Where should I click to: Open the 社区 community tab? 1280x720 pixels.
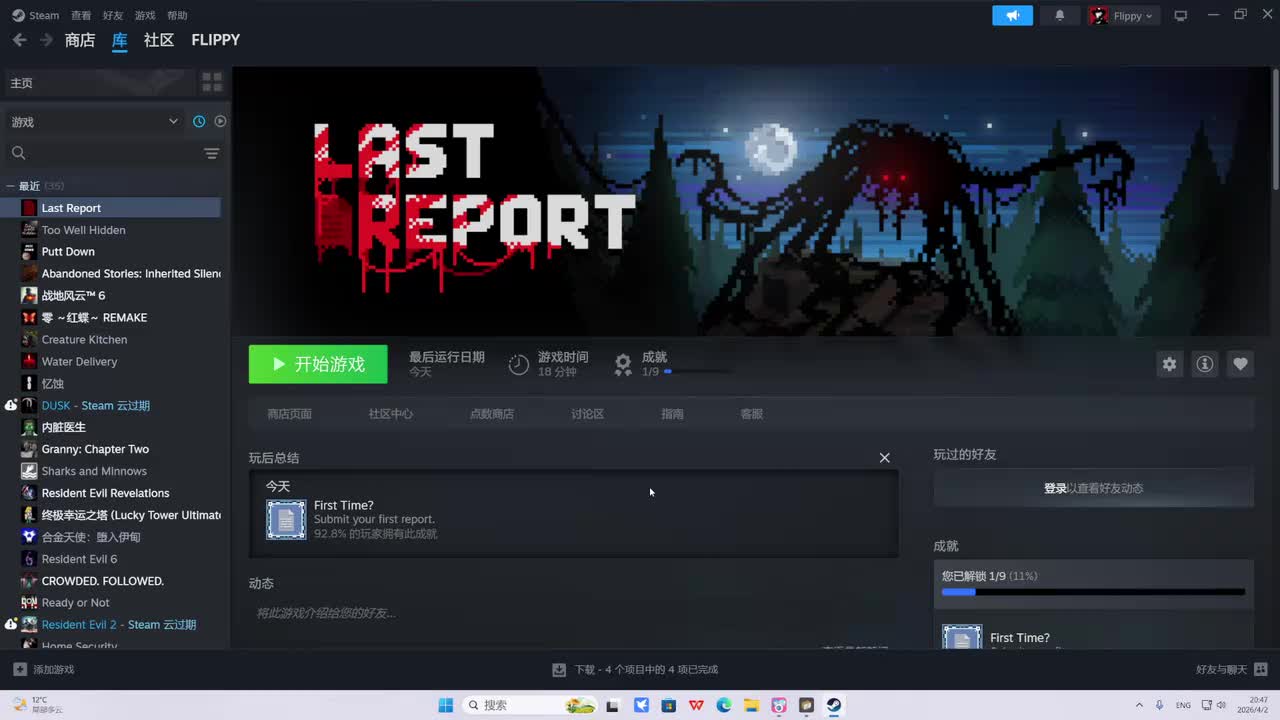coord(159,40)
